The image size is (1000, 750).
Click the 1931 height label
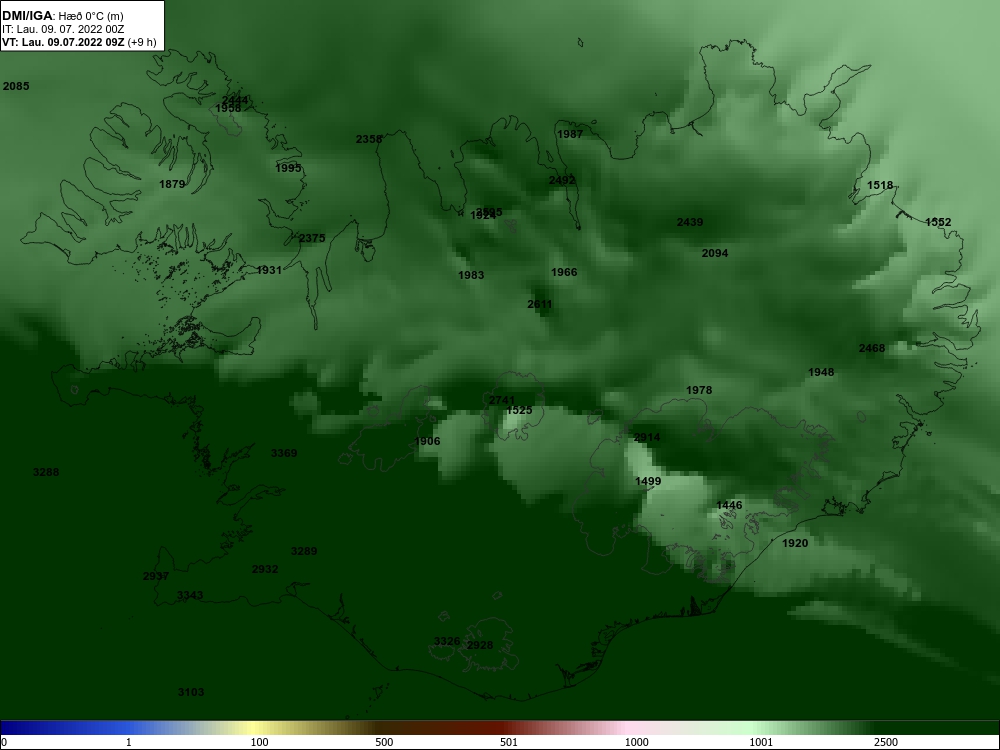pos(268,270)
